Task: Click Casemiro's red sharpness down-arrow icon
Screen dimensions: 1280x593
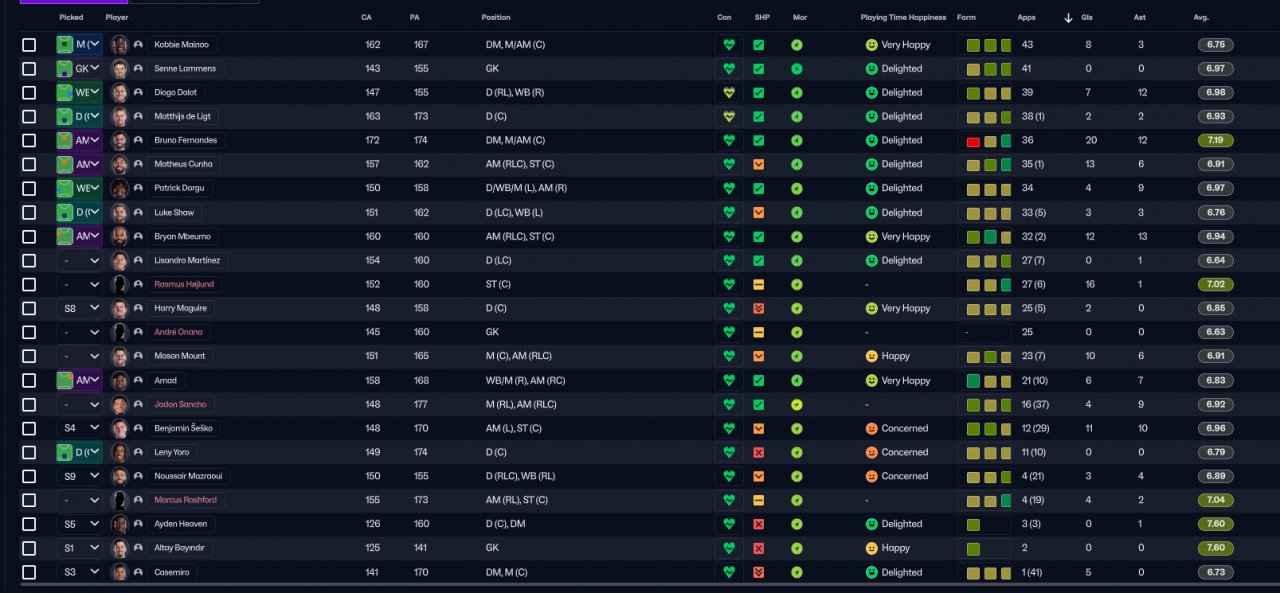Action: tap(758, 573)
